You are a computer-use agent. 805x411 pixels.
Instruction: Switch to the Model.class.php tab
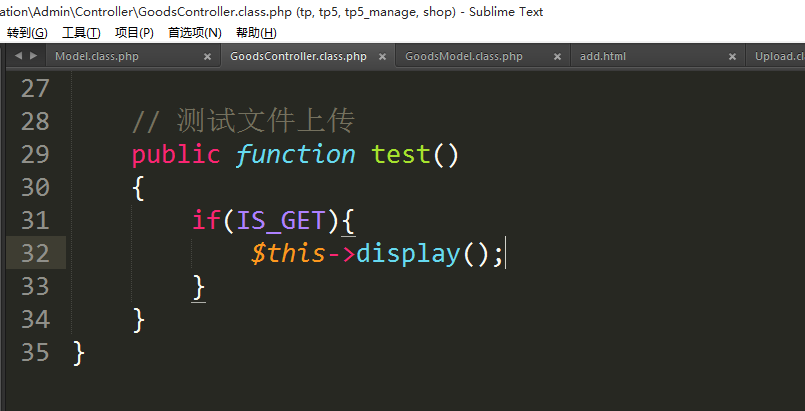pyautogui.click(x=97, y=57)
